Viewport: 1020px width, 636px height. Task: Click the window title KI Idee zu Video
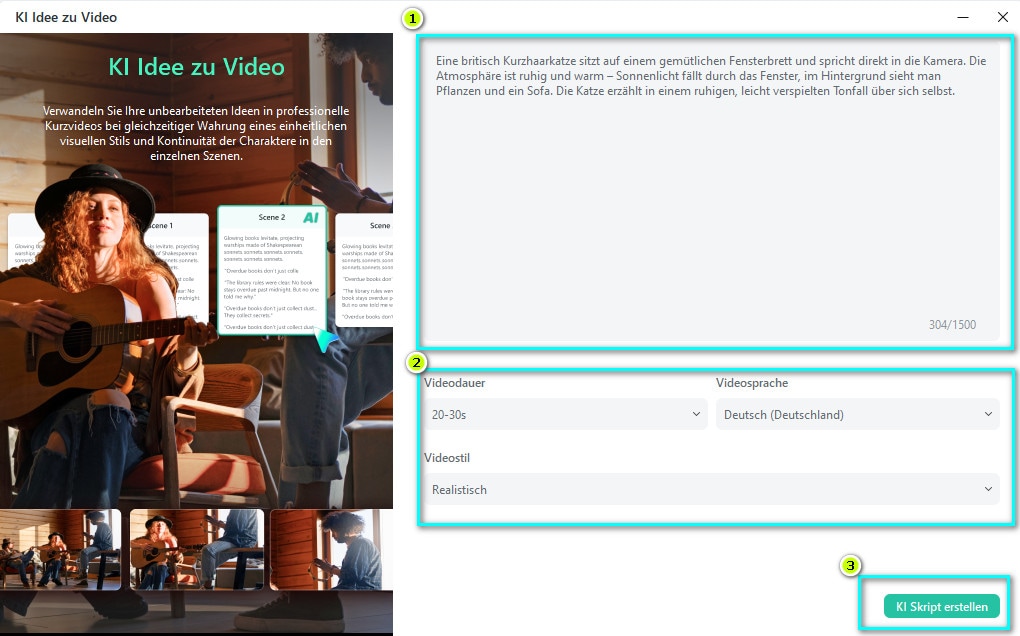[66, 18]
